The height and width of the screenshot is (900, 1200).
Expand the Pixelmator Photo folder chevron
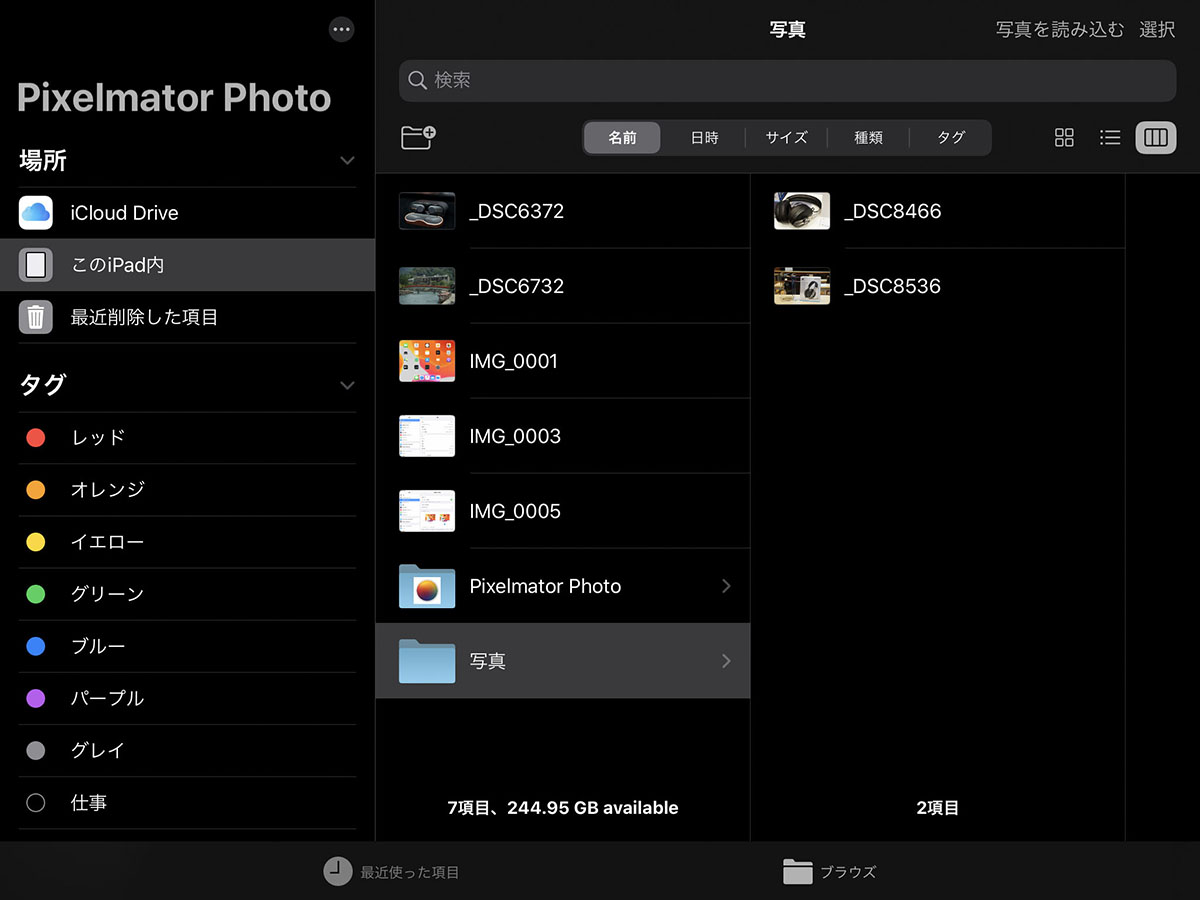coord(726,586)
